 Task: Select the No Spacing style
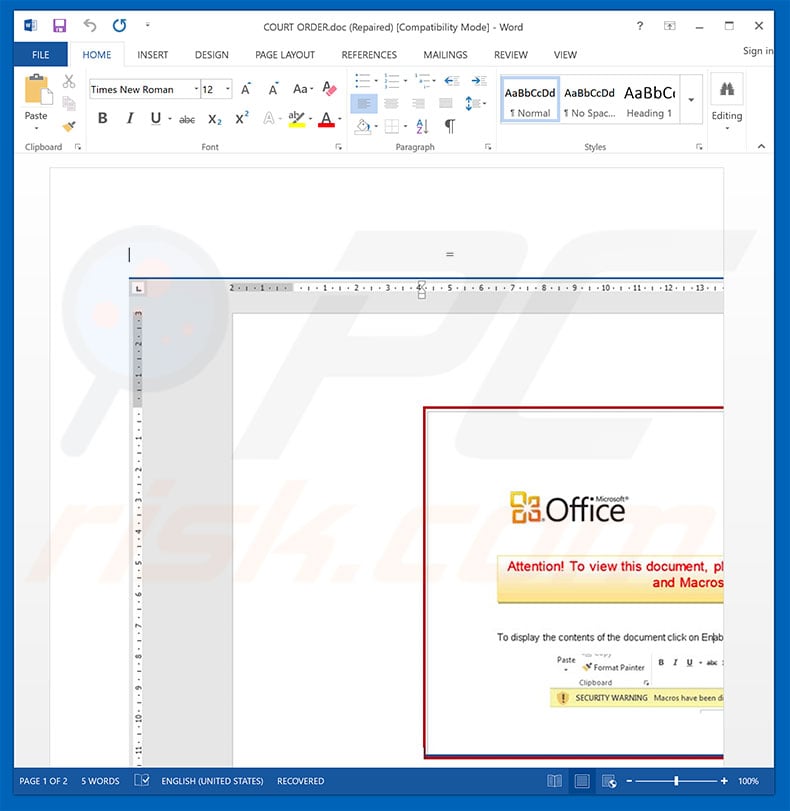[x=589, y=100]
